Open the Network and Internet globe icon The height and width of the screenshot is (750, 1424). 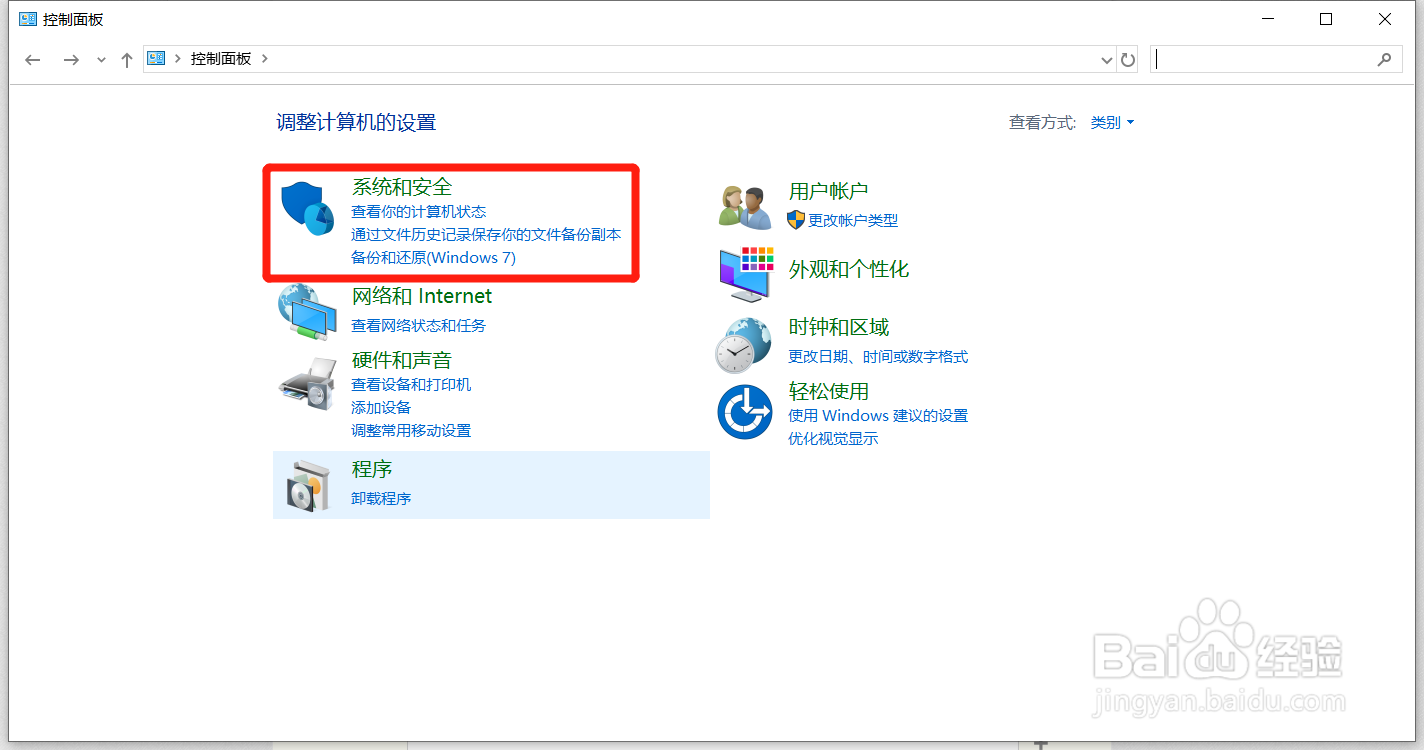click(x=307, y=311)
